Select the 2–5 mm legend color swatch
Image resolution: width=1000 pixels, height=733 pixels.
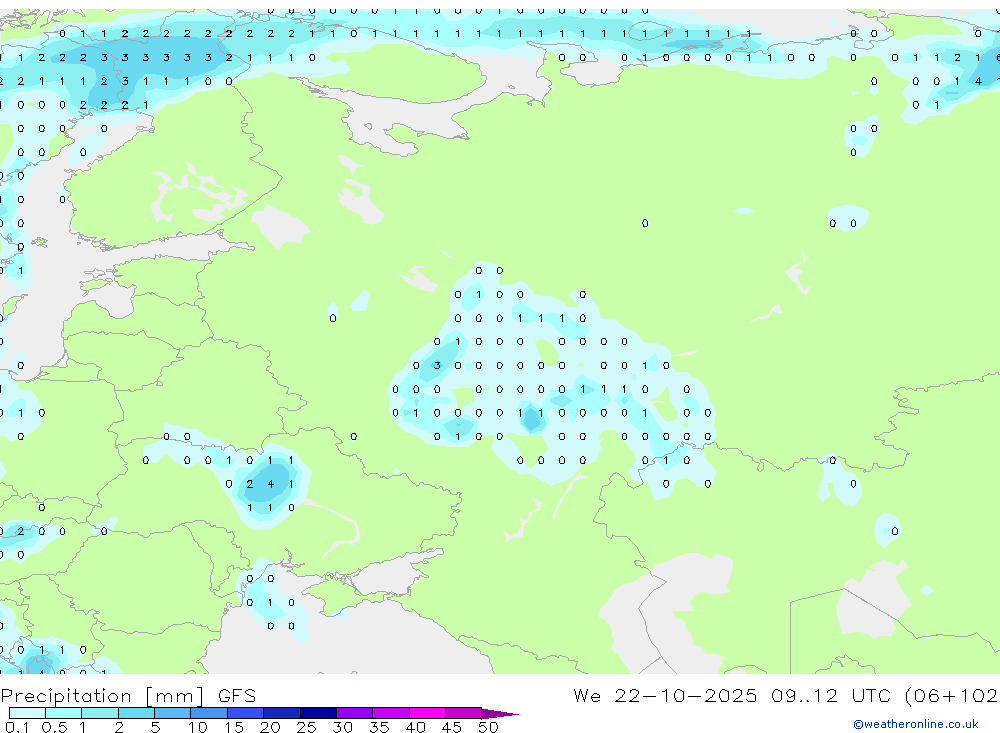click(x=136, y=713)
